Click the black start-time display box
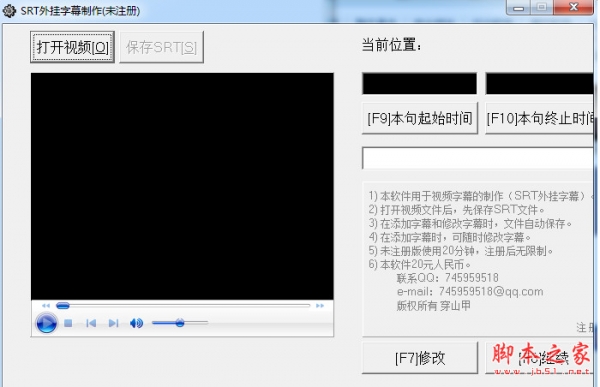 419,83
